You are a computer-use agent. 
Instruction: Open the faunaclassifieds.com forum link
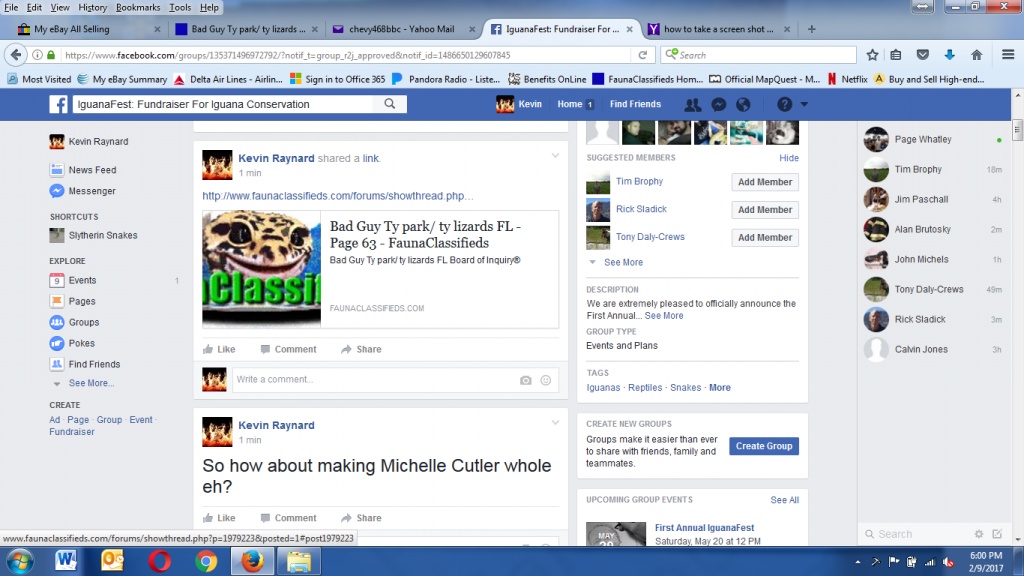tap(338, 196)
